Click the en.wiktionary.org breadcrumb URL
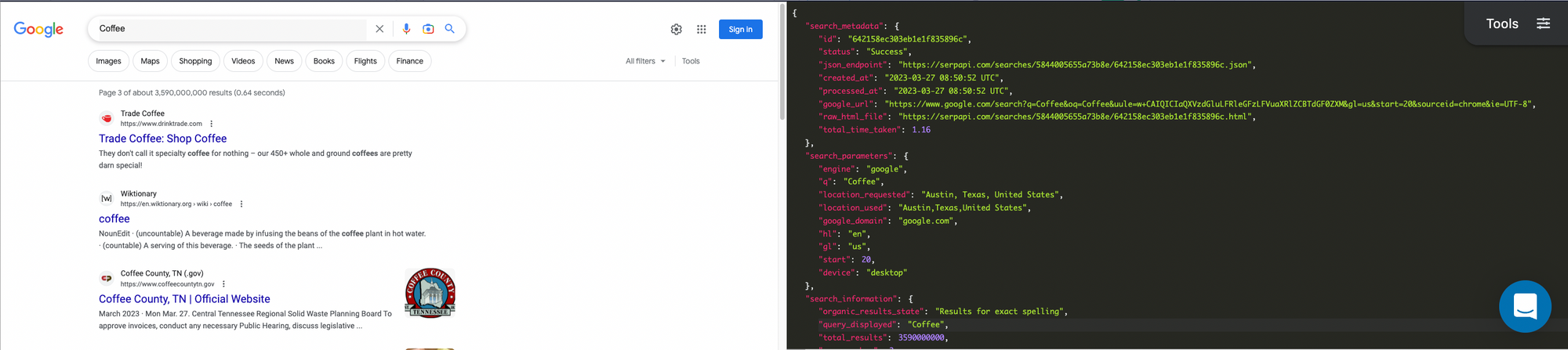 pyautogui.click(x=176, y=204)
